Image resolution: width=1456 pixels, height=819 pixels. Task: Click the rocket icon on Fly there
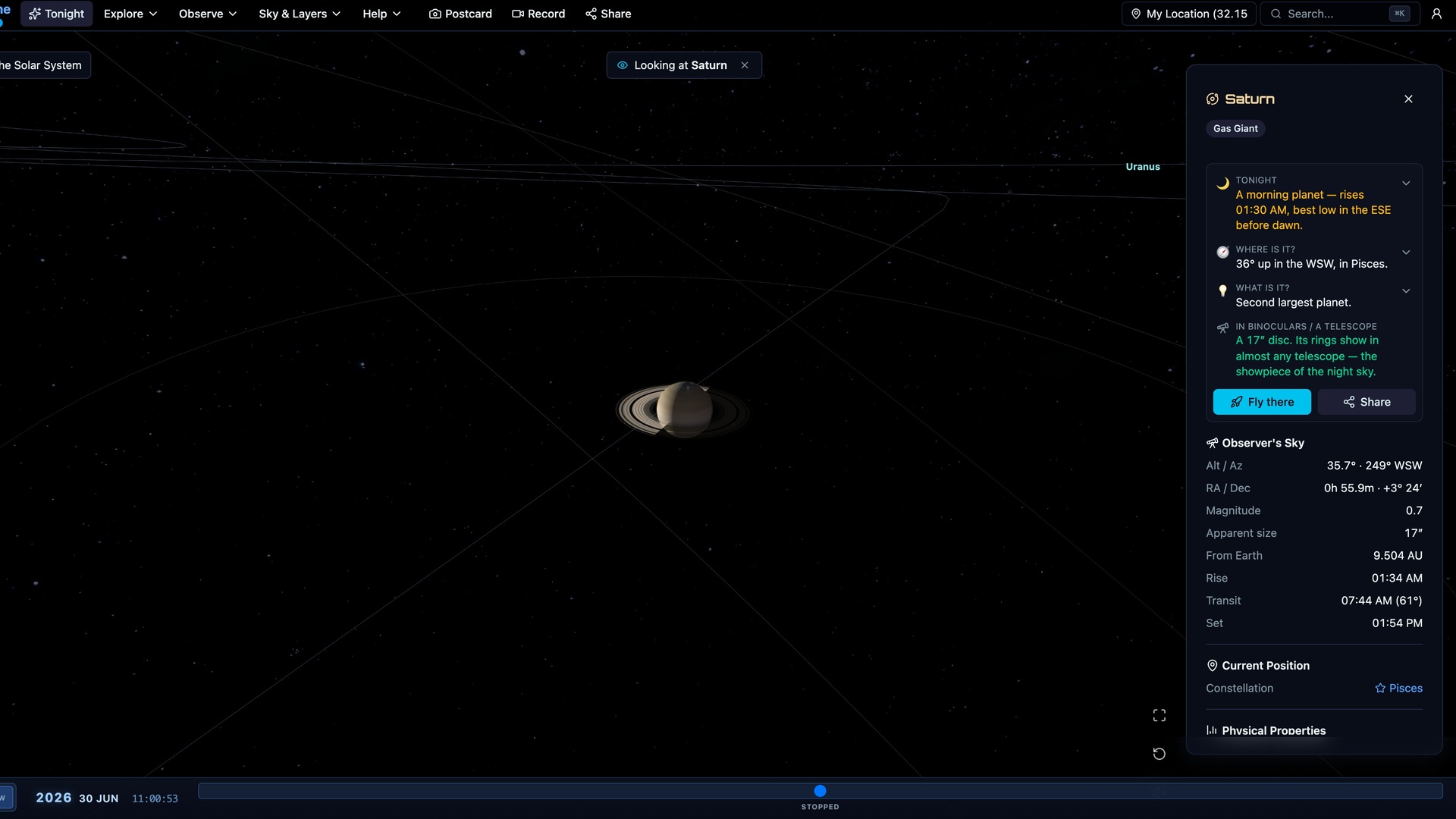1236,402
